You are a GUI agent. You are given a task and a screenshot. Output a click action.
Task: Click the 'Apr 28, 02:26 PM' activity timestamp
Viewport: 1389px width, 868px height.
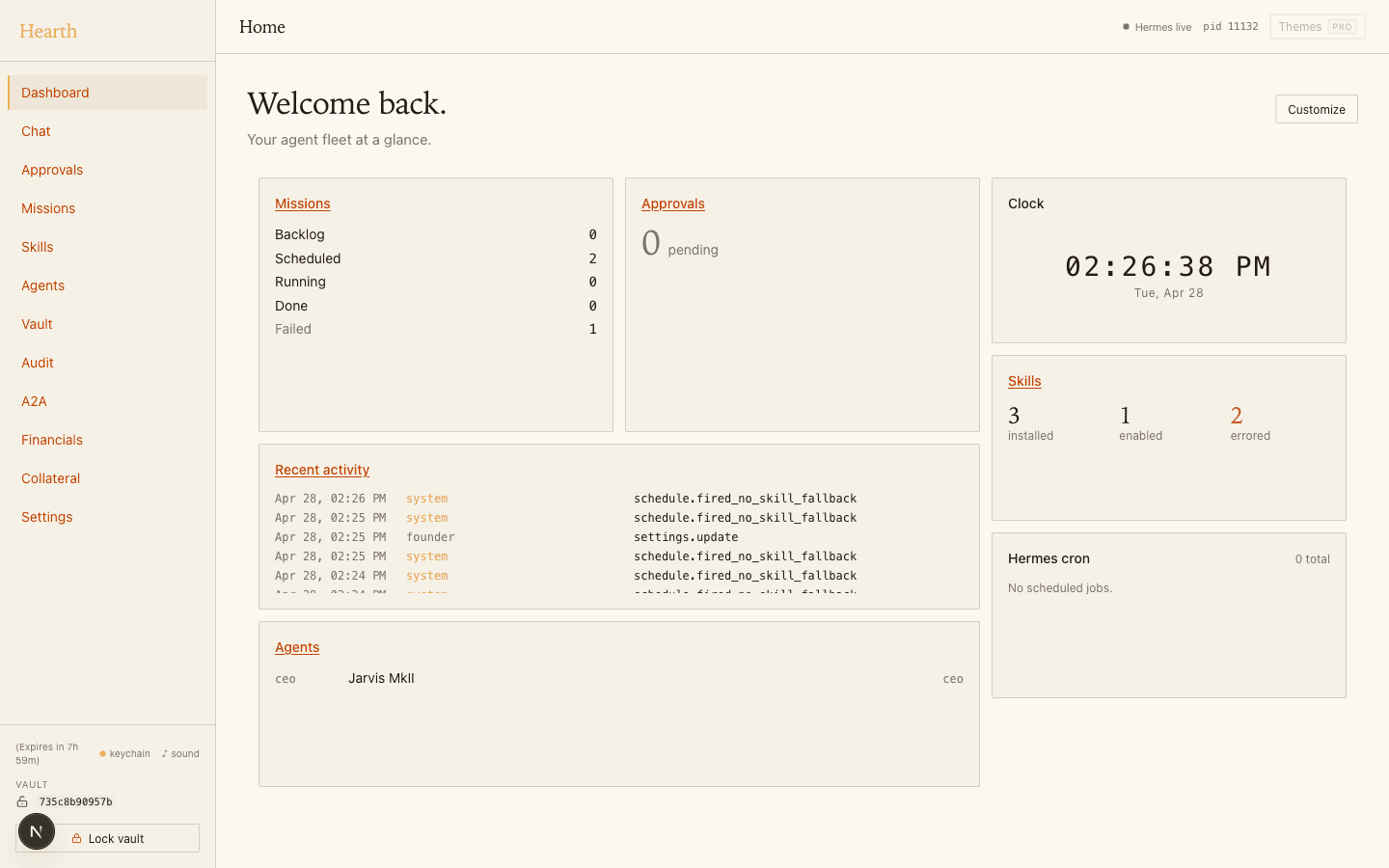click(330, 499)
